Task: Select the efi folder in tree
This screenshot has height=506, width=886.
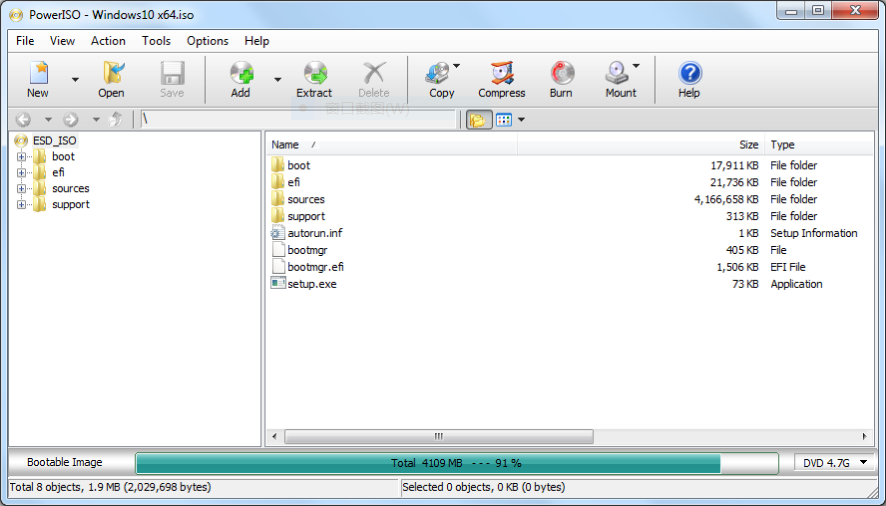Action: 58,172
